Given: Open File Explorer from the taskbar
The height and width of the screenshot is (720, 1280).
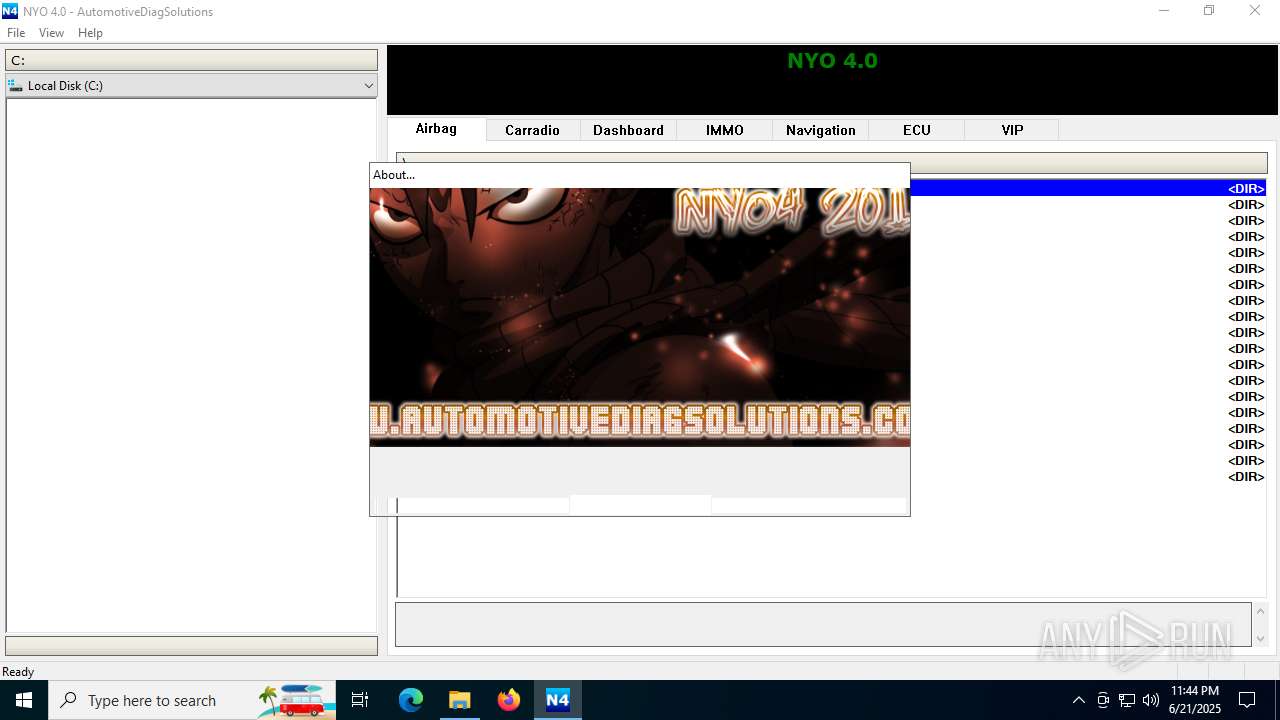Looking at the screenshot, I should (x=460, y=700).
